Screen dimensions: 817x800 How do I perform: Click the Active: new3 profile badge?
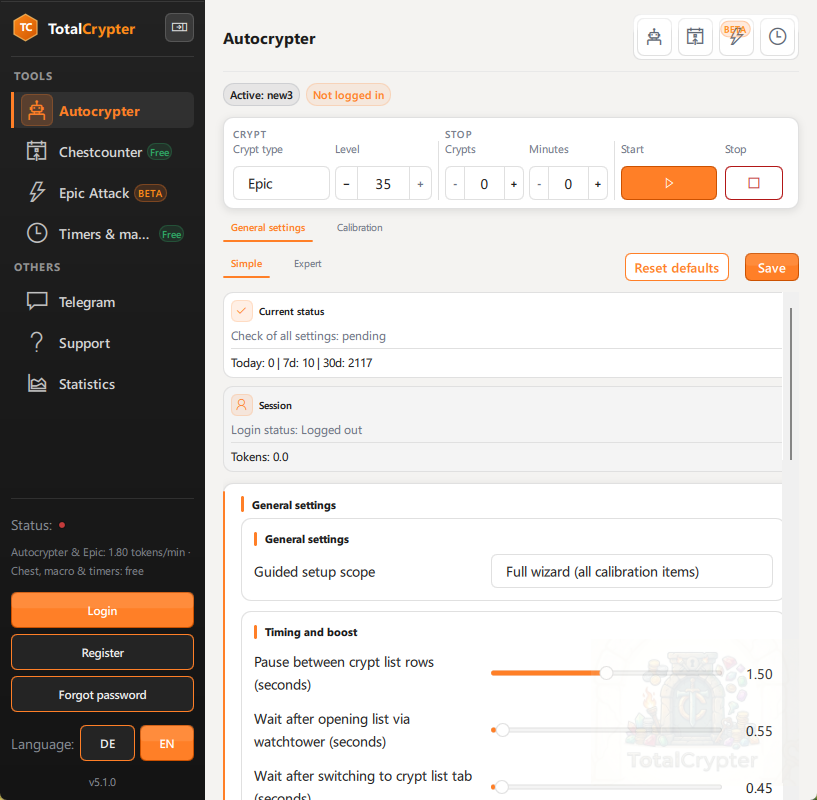pos(262,95)
